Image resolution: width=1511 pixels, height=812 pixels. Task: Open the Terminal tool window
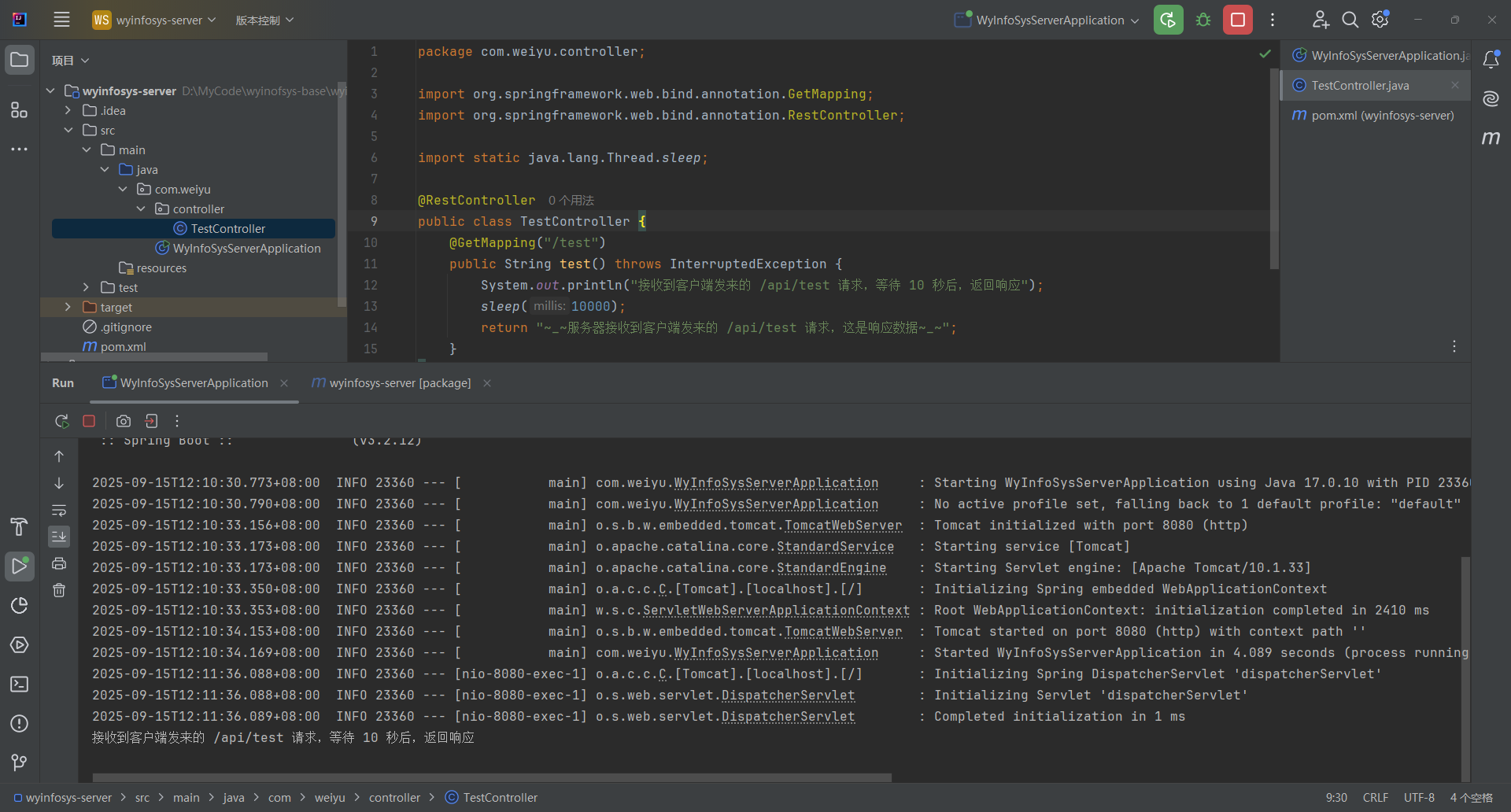pos(20,684)
